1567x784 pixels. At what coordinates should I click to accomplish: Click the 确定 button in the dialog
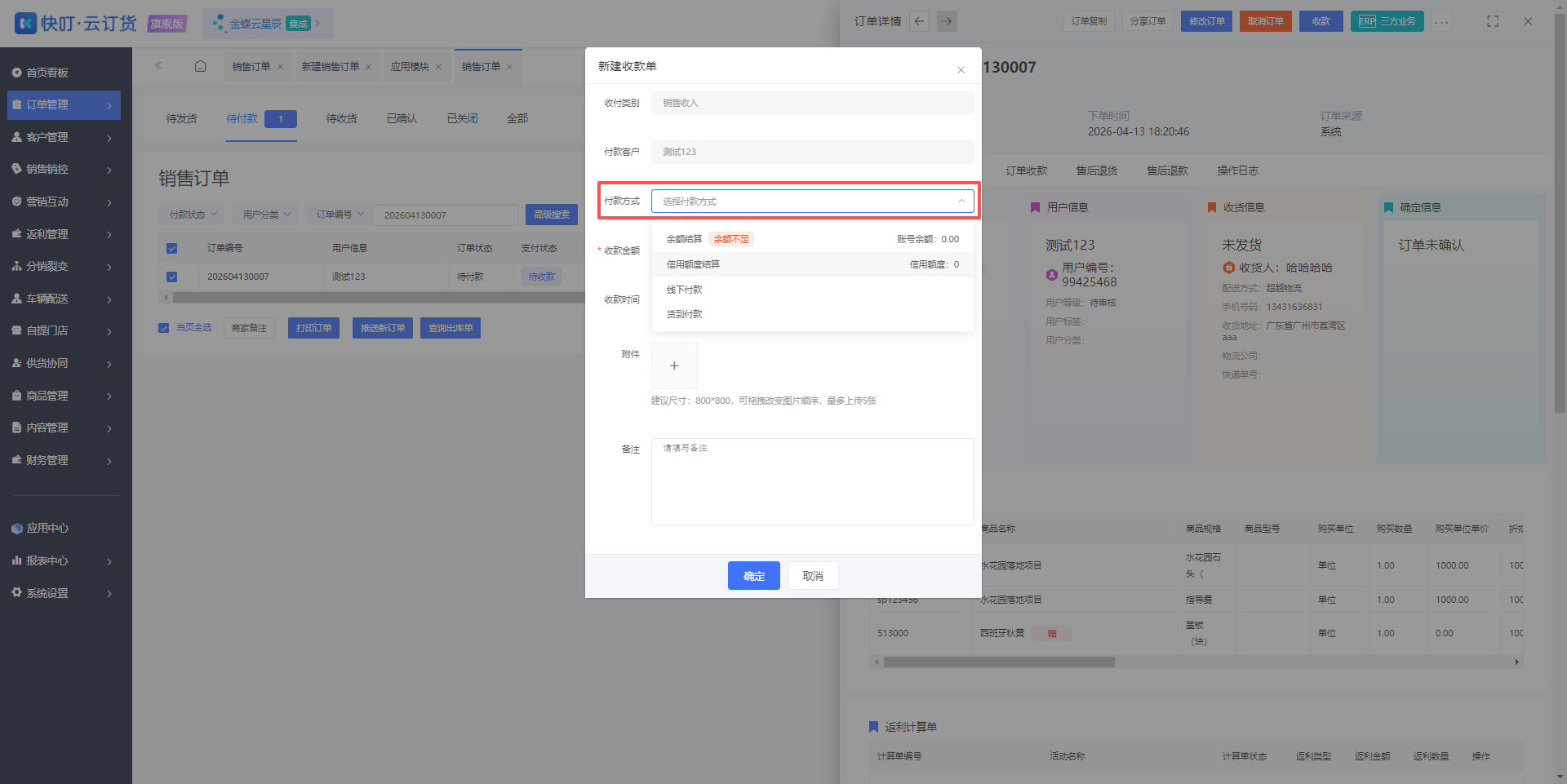(x=753, y=576)
